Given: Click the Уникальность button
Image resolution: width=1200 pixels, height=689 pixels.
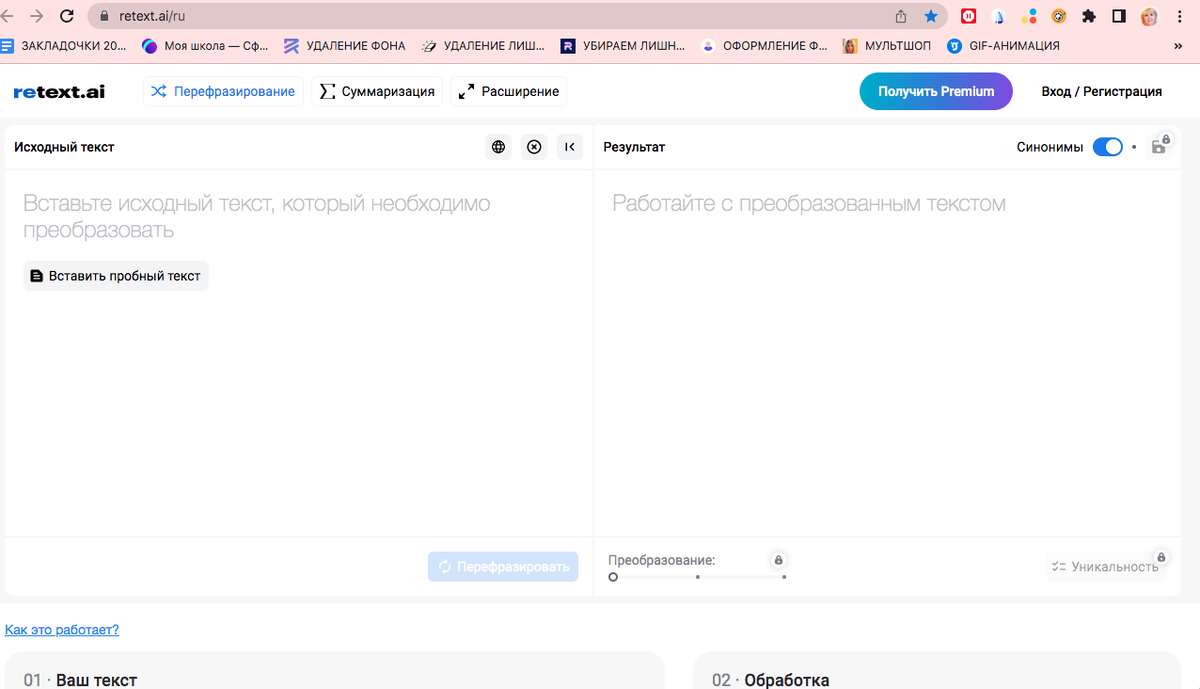Looking at the screenshot, I should coord(1105,566).
